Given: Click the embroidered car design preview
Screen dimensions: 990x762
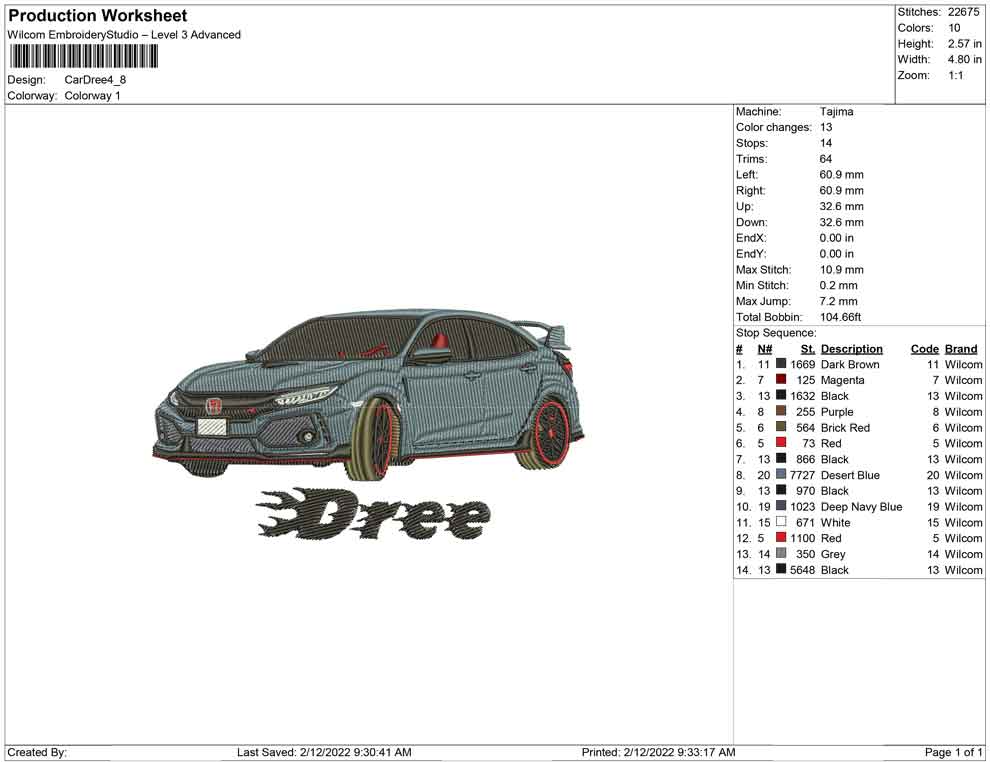Looking at the screenshot, I should (x=368, y=396).
